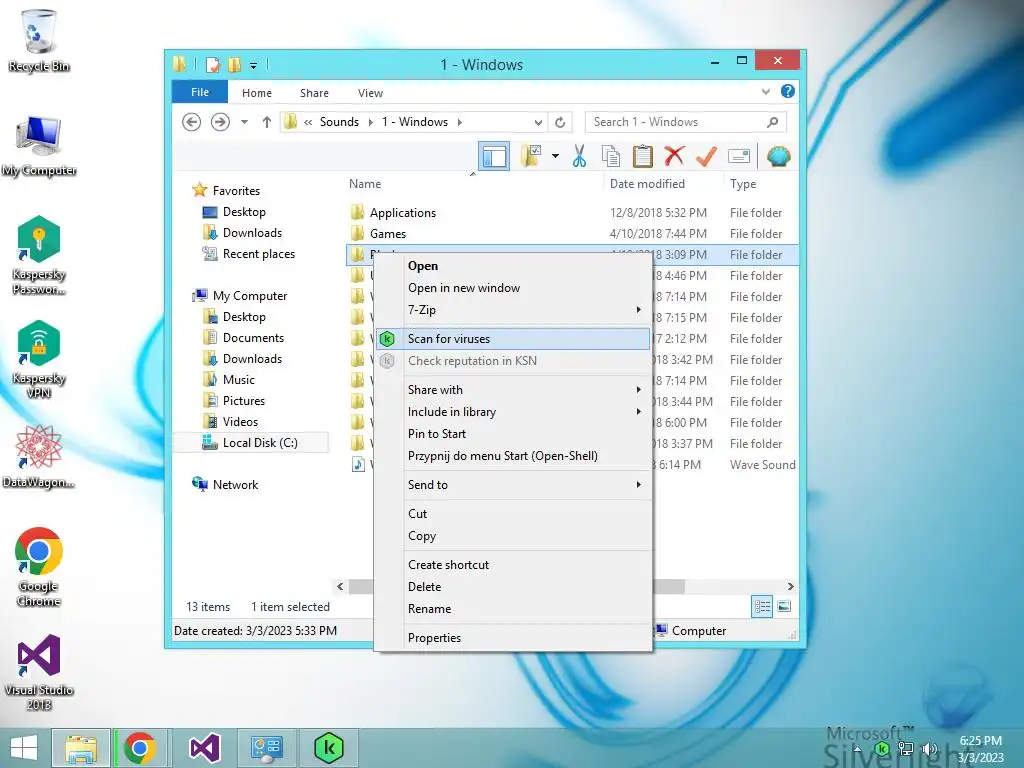
Task: Click the Forward navigation arrow
Action: (220, 122)
